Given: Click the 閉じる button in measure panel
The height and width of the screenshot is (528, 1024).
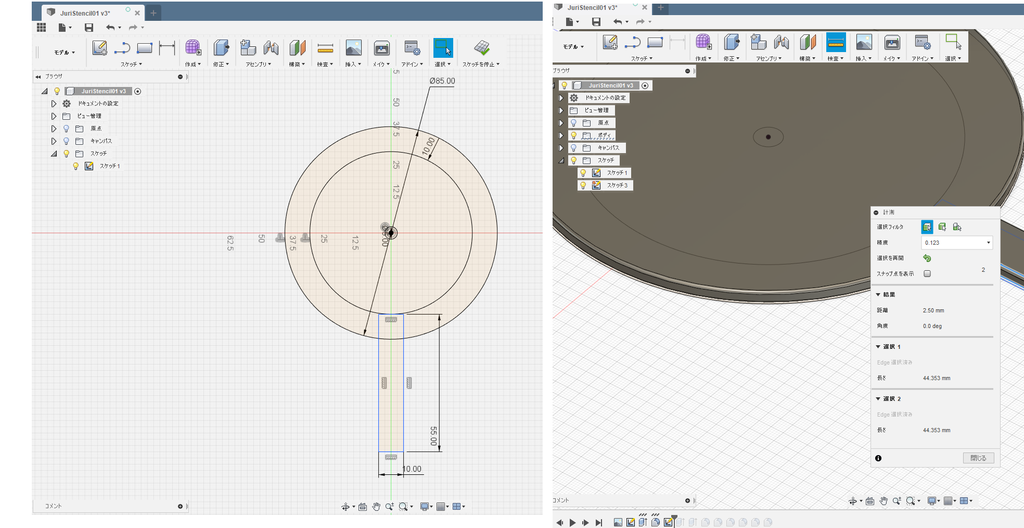Looking at the screenshot, I should [x=979, y=458].
